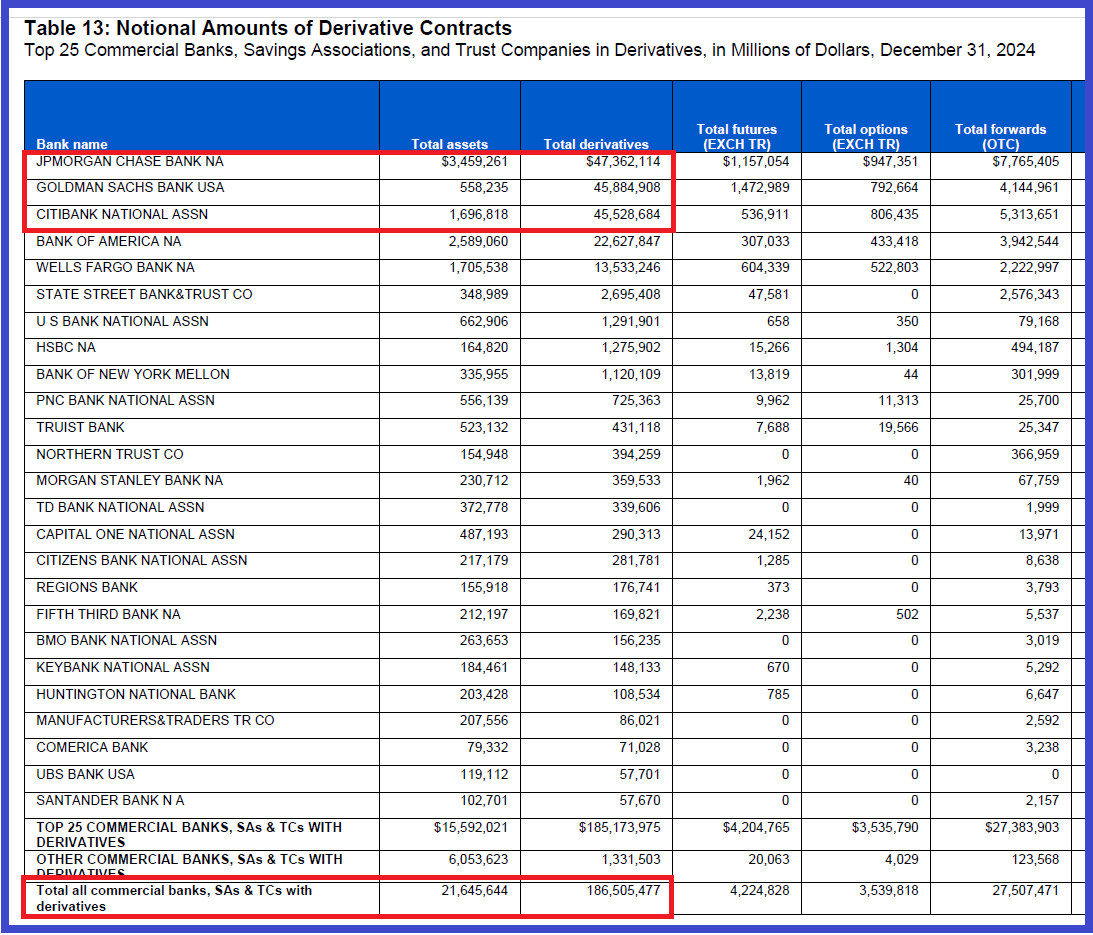Select the SANTANDER BANK N A name cell
Screen dimensions: 1093x935
click(110, 800)
